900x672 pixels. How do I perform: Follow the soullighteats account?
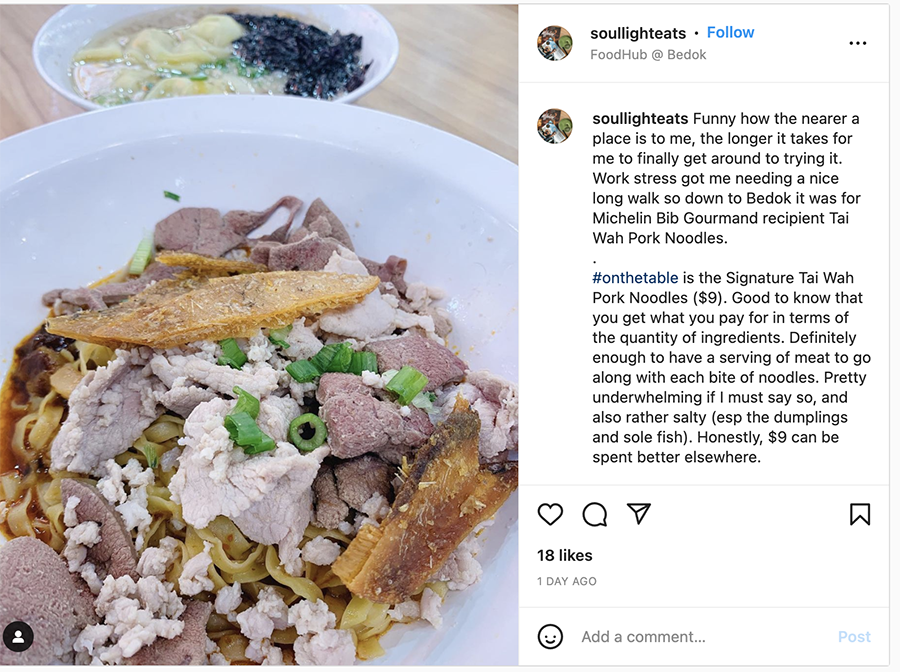730,33
